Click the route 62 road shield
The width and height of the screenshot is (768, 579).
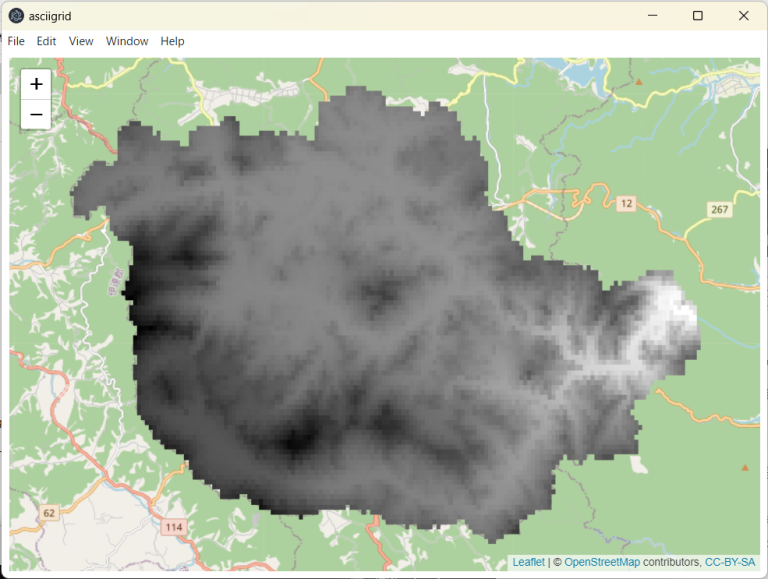pyautogui.click(x=48, y=513)
